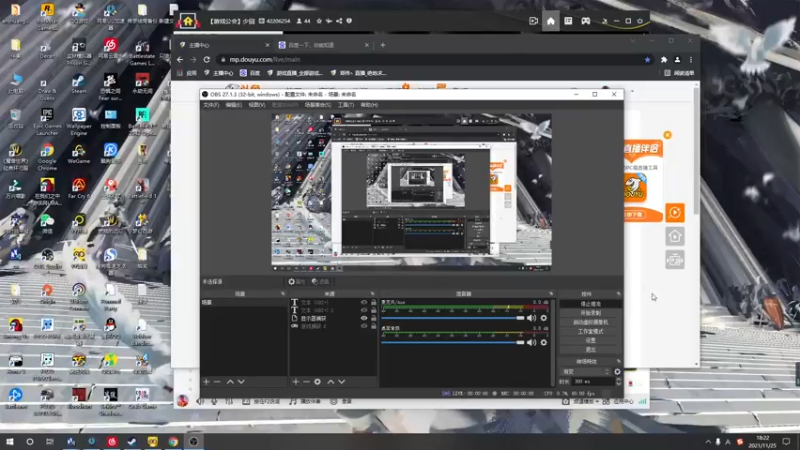Screen dimensions: 800x450
Task: Move the selected source down in the list
Action: click(x=342, y=382)
